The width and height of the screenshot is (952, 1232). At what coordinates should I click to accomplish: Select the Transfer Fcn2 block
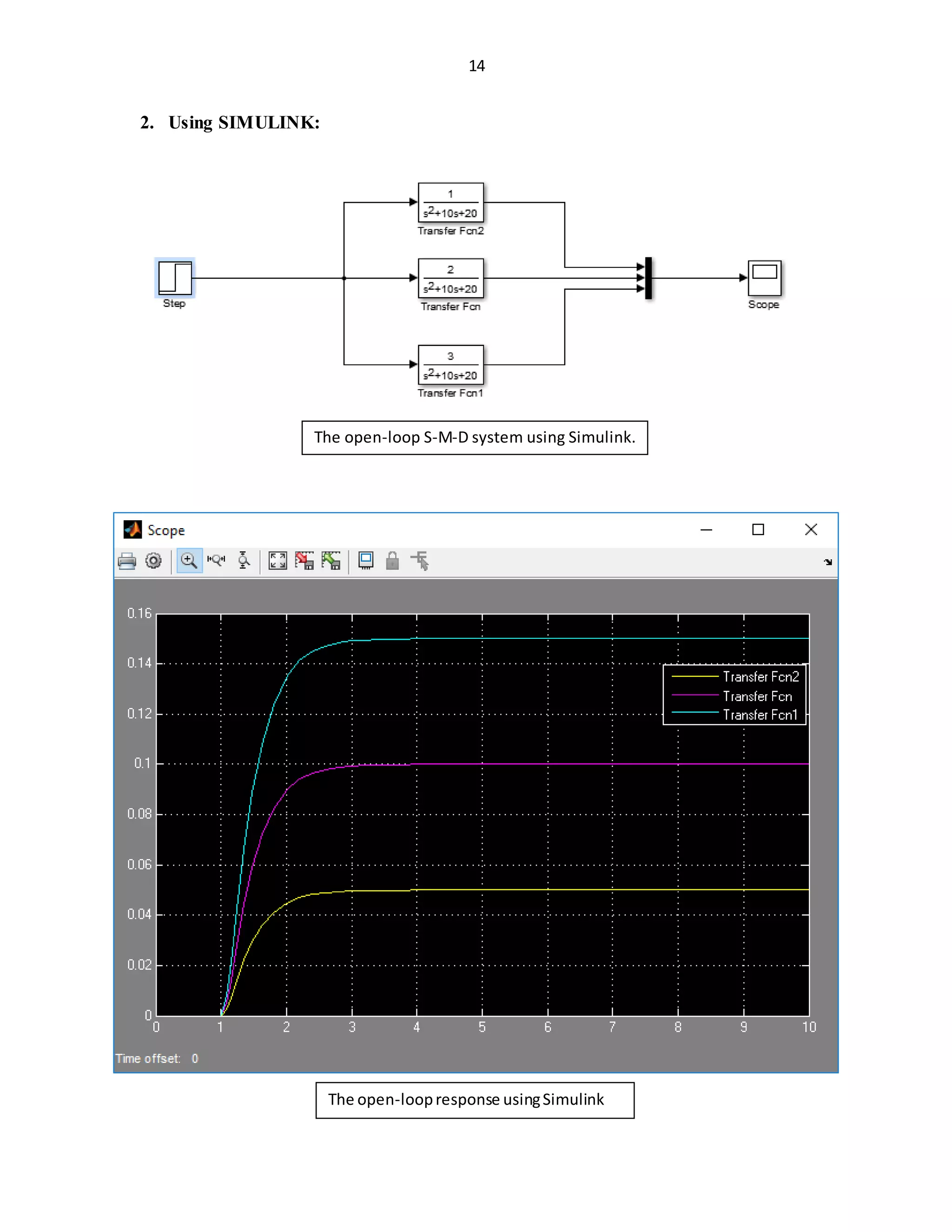tap(450, 203)
